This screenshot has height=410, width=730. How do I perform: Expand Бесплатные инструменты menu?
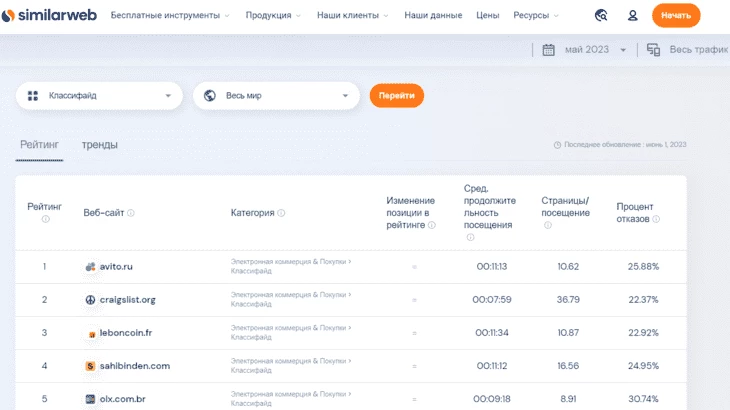tap(170, 15)
